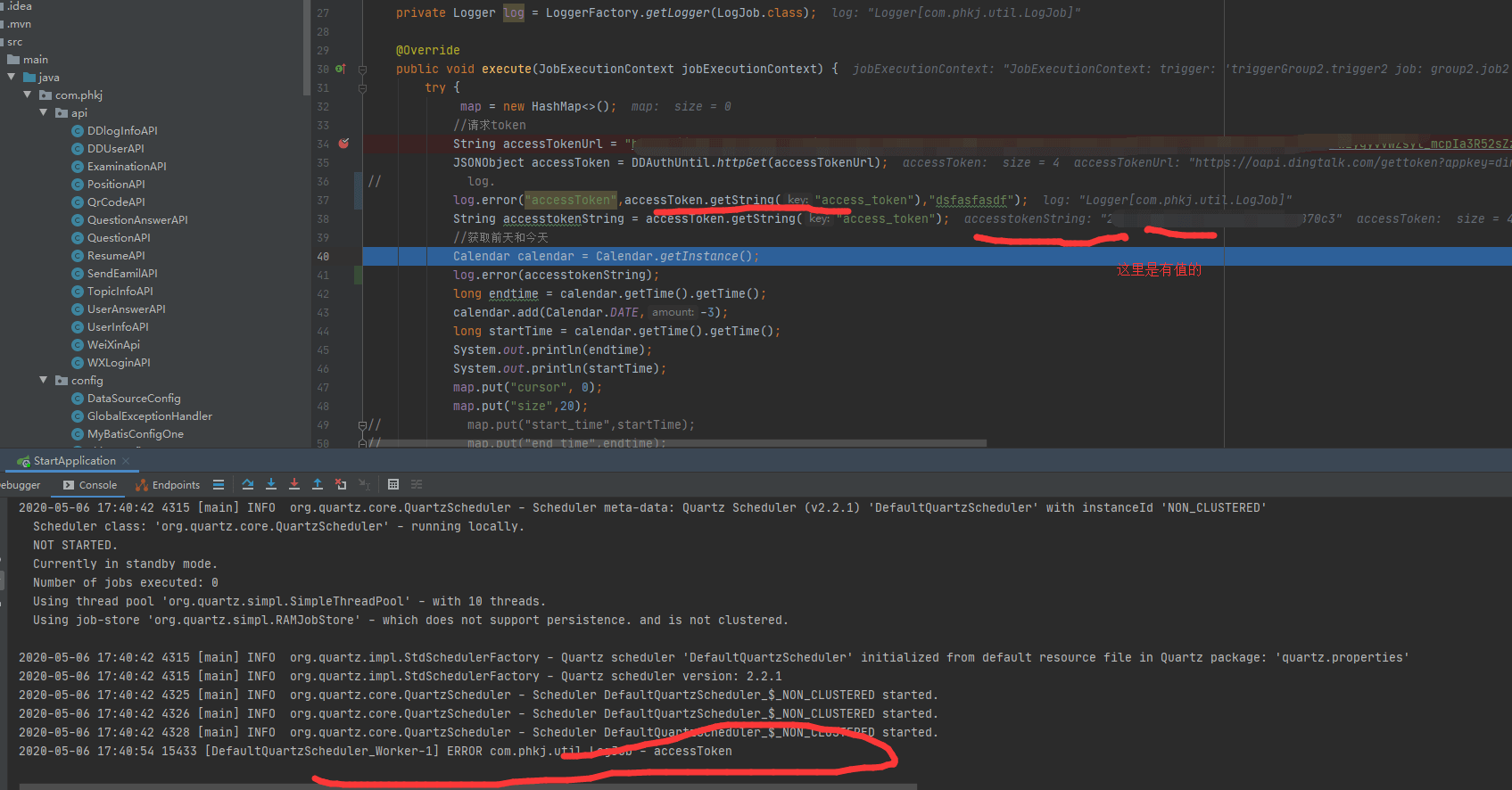Viewport: 1512px width, 790px height.
Task: Toggle the breakpoint on line 34
Action: click(x=344, y=144)
